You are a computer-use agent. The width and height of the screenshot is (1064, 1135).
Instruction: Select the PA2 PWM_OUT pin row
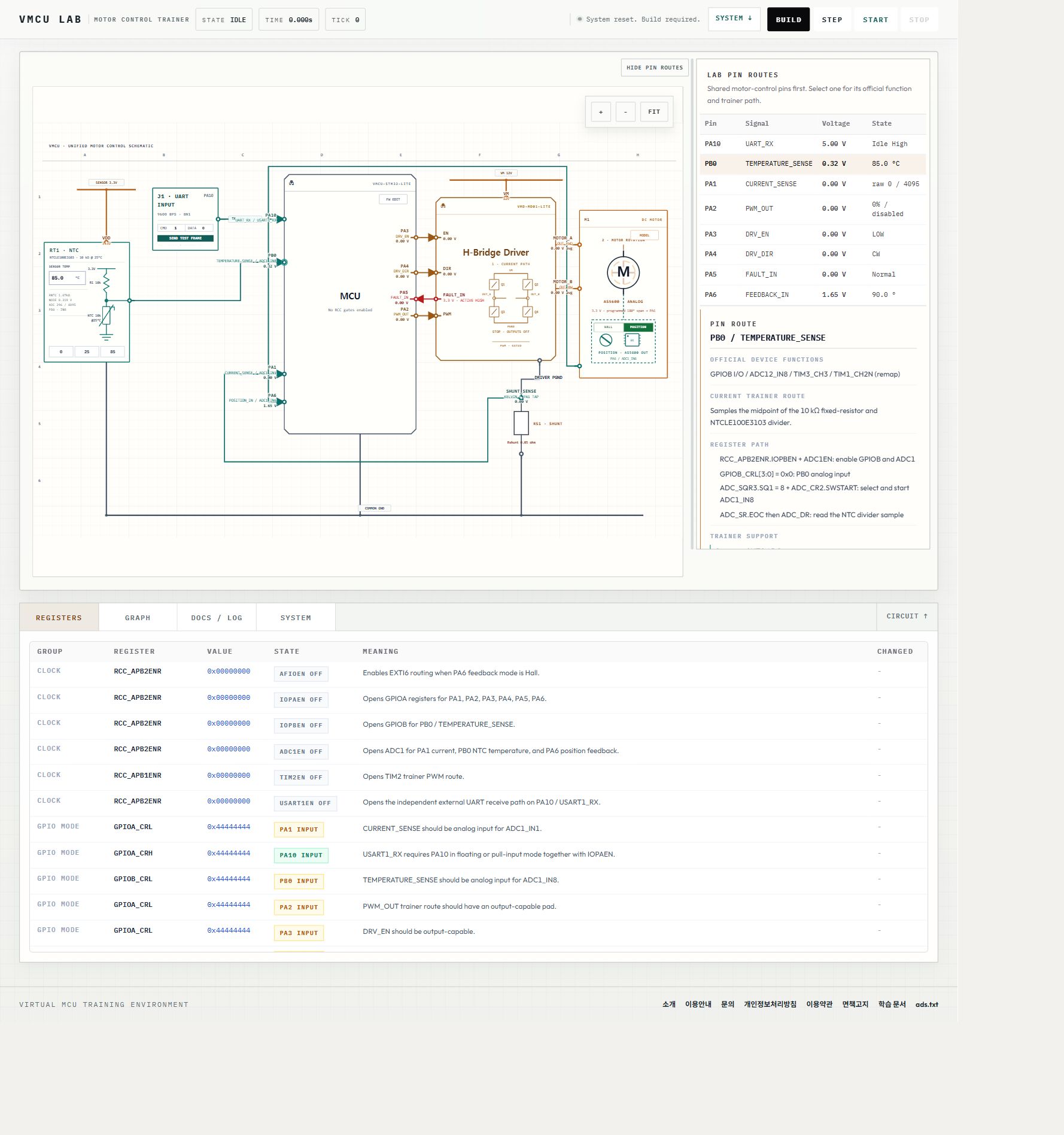point(813,209)
